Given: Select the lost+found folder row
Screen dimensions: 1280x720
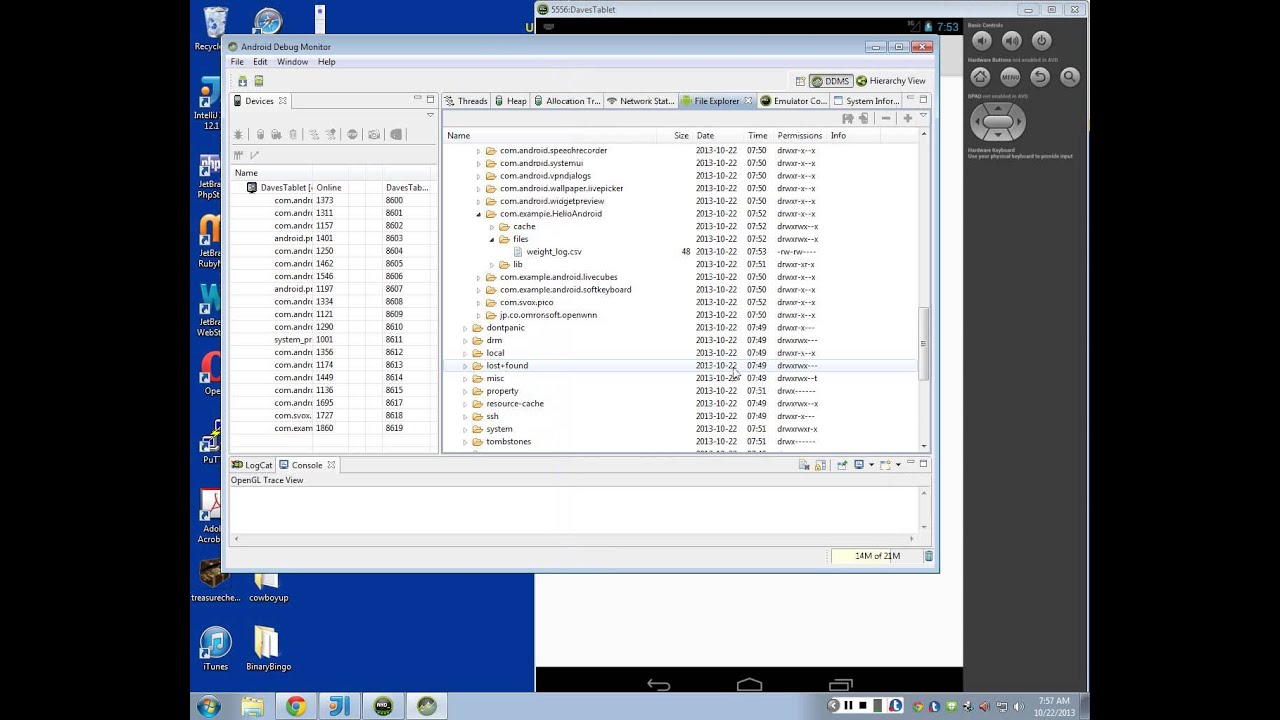Looking at the screenshot, I should click(x=680, y=366).
